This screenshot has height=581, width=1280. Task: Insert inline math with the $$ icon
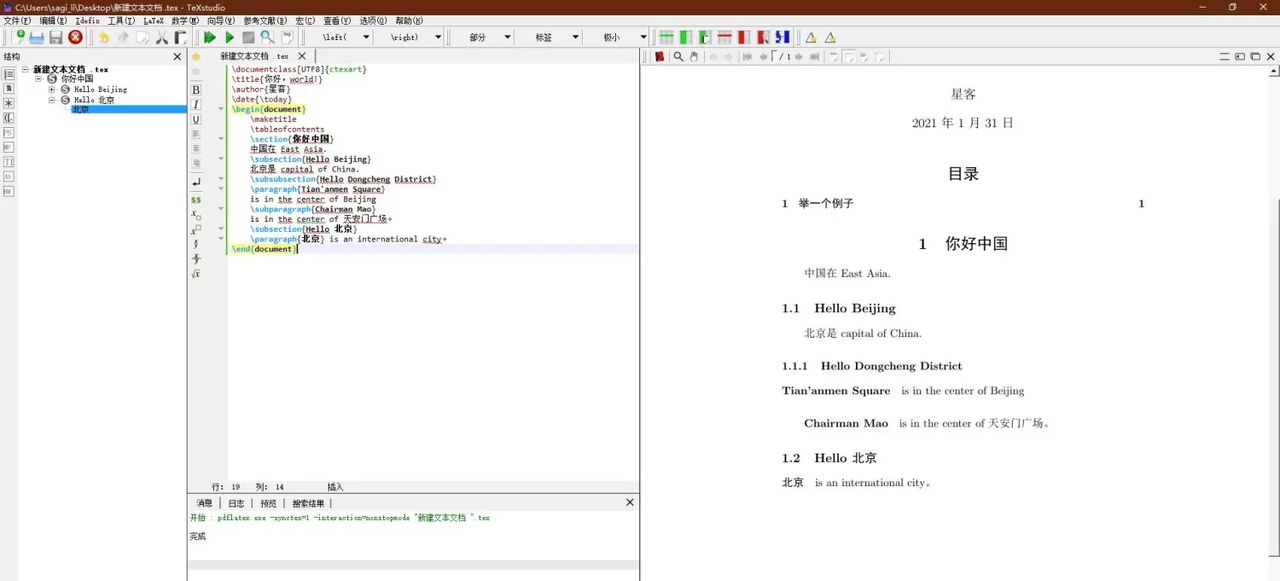pyautogui.click(x=196, y=200)
